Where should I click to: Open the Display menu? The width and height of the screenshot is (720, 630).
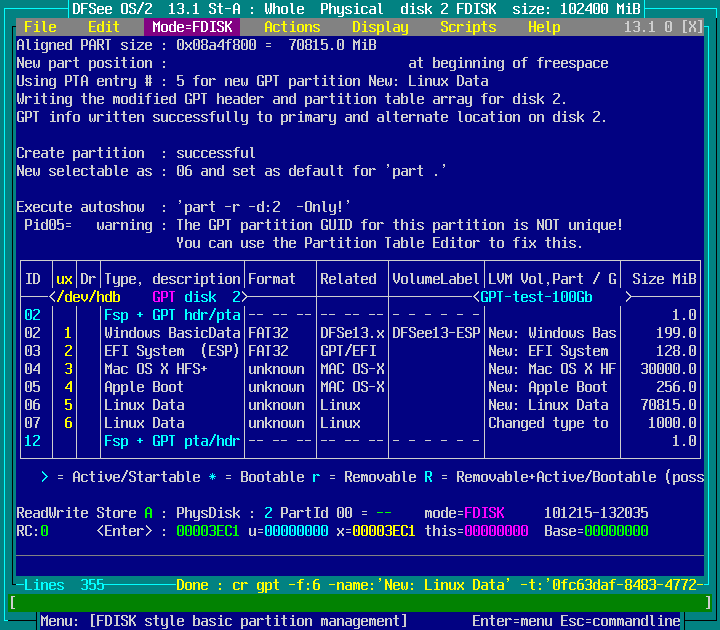[x=380, y=27]
